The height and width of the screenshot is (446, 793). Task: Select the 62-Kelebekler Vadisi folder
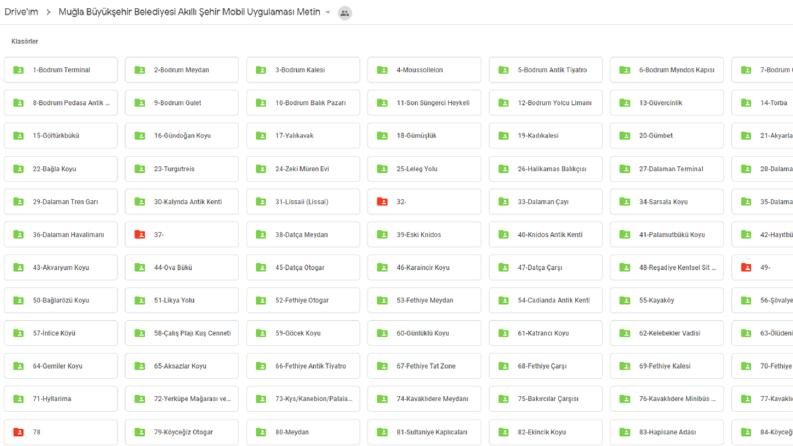(x=667, y=333)
